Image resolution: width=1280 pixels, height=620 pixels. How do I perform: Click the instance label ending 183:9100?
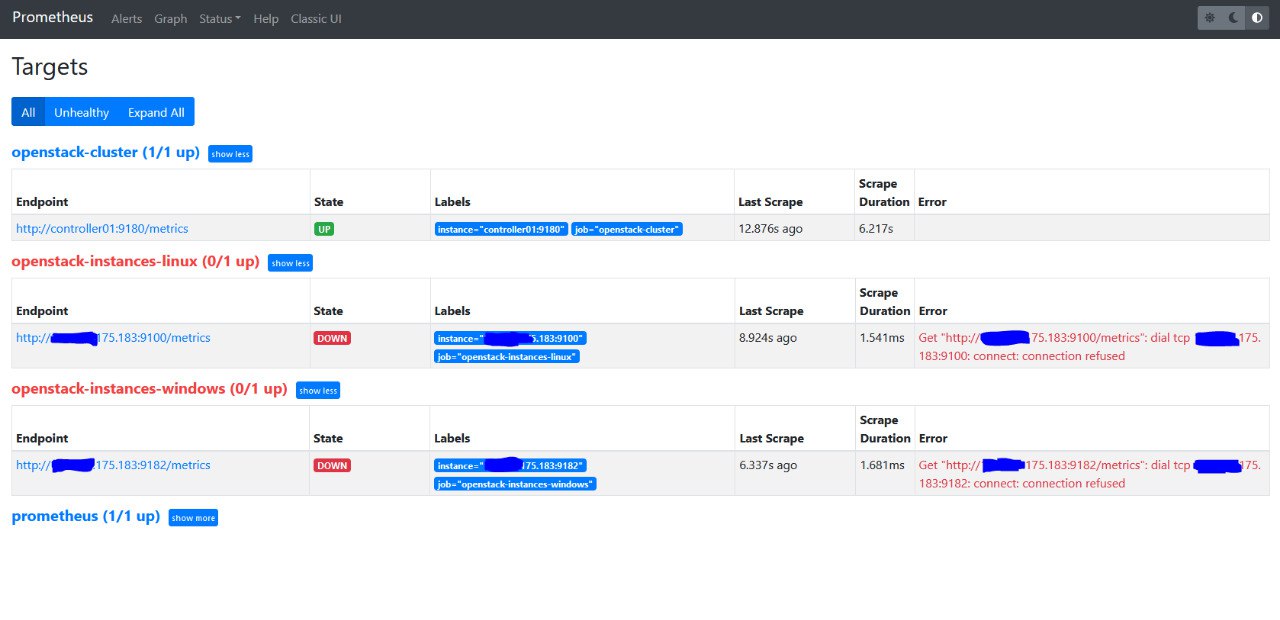point(510,338)
